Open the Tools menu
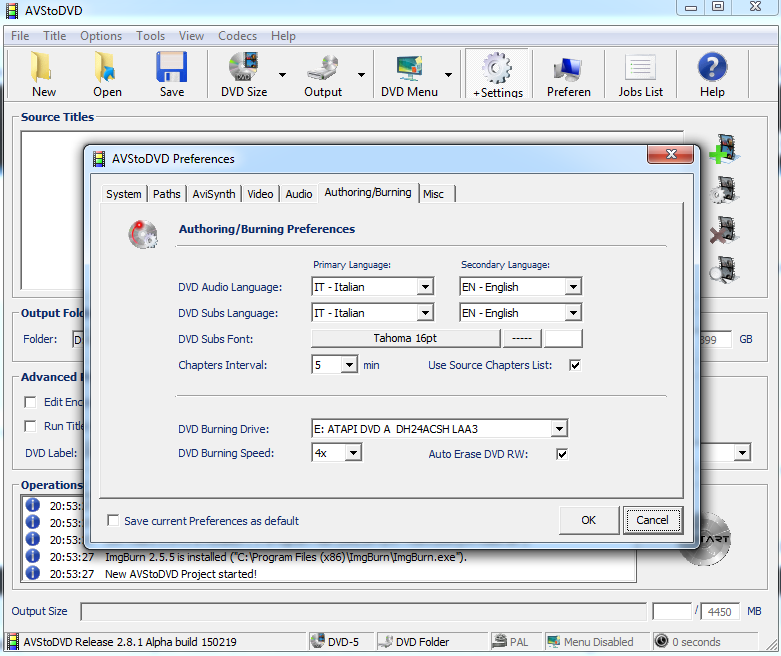Screen dimensions: 781x656 click(150, 36)
